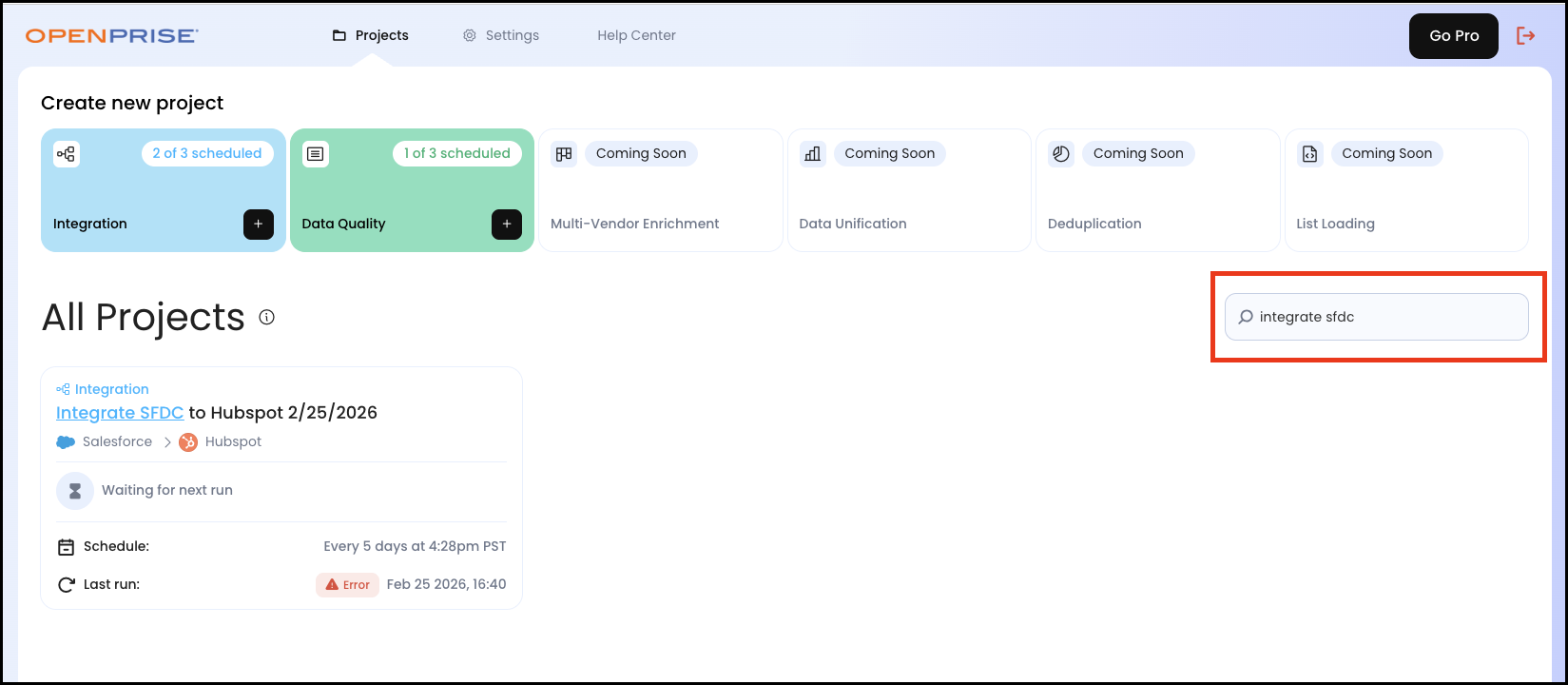Click the Data Quality list icon

[x=316, y=154]
